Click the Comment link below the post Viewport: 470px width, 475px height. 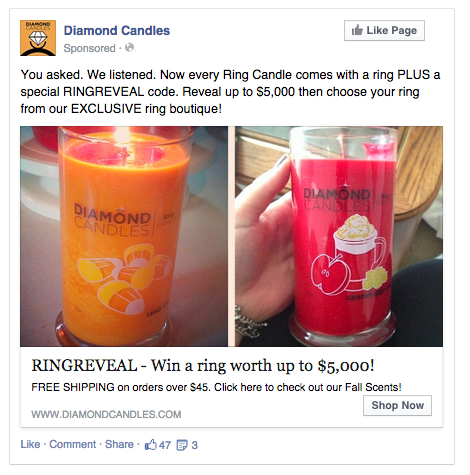[x=73, y=444]
